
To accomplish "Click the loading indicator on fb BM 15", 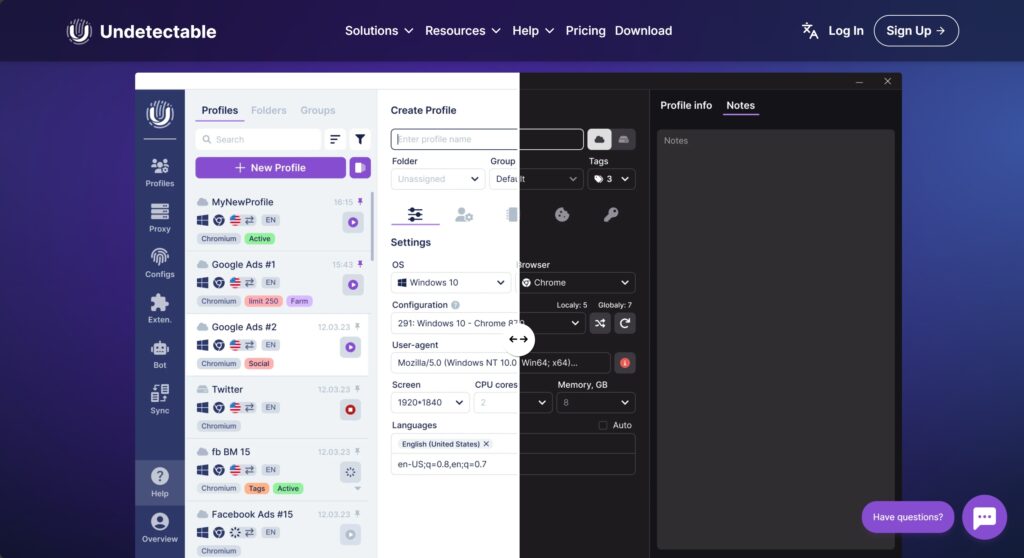I will (351, 472).
